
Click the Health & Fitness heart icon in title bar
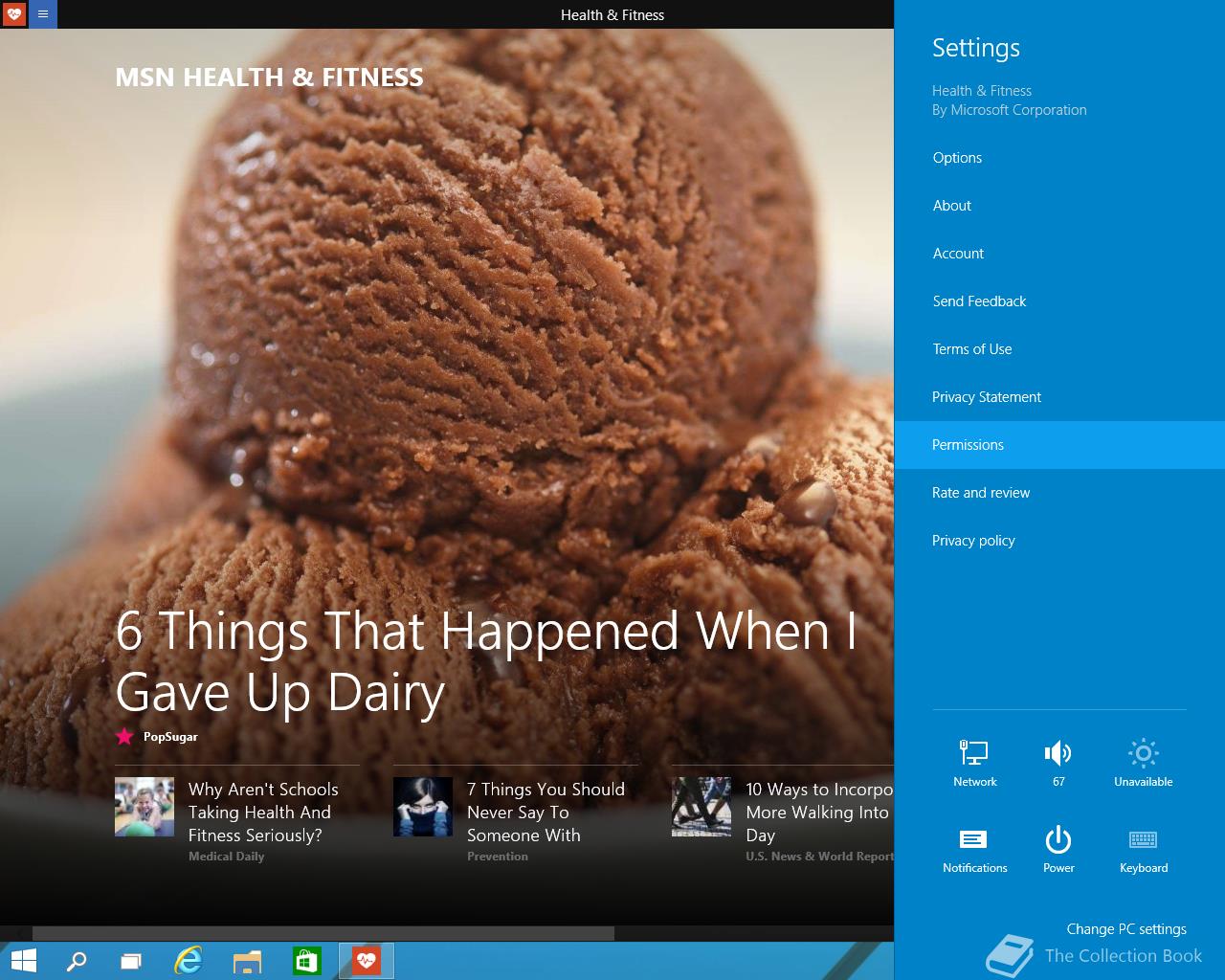click(x=14, y=14)
